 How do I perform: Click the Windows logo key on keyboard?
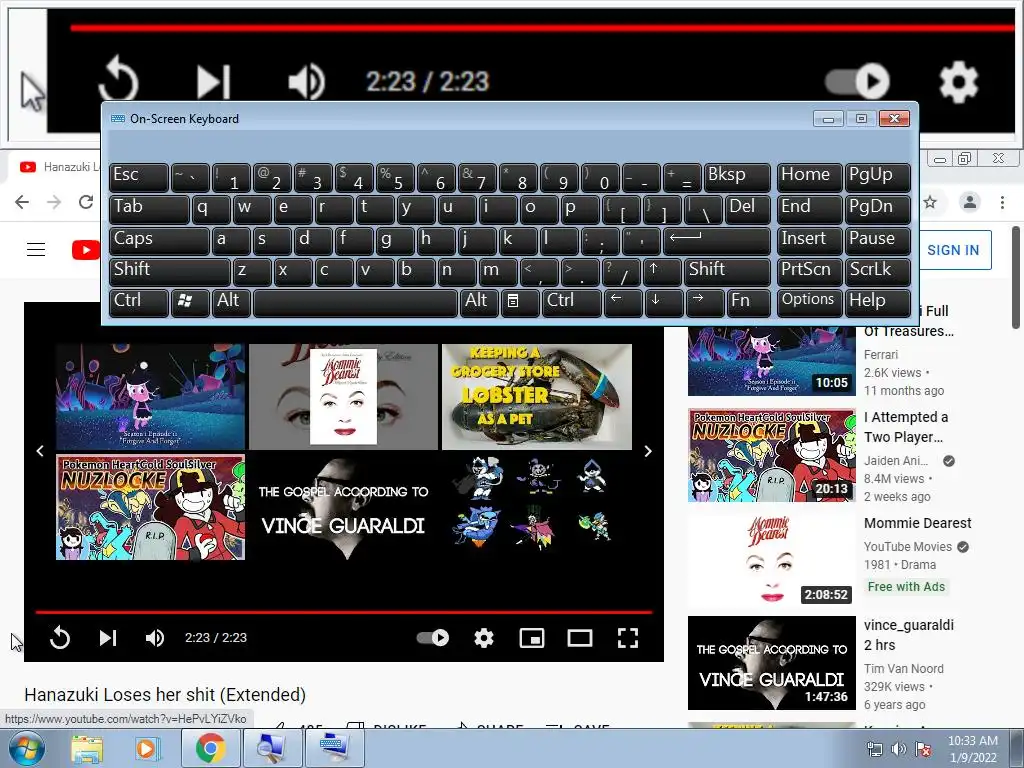pos(189,301)
